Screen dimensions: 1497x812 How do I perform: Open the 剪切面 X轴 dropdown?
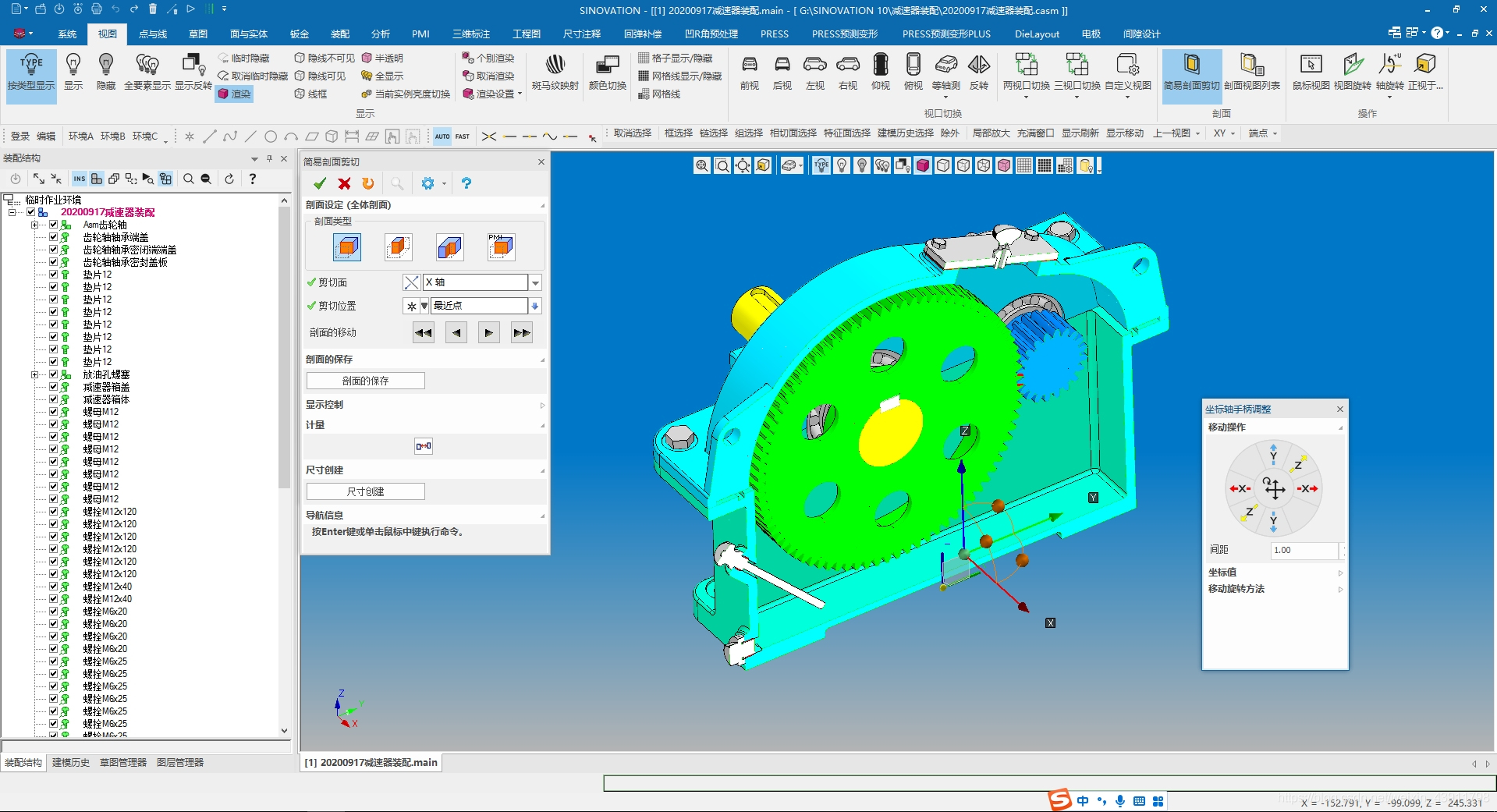click(536, 282)
